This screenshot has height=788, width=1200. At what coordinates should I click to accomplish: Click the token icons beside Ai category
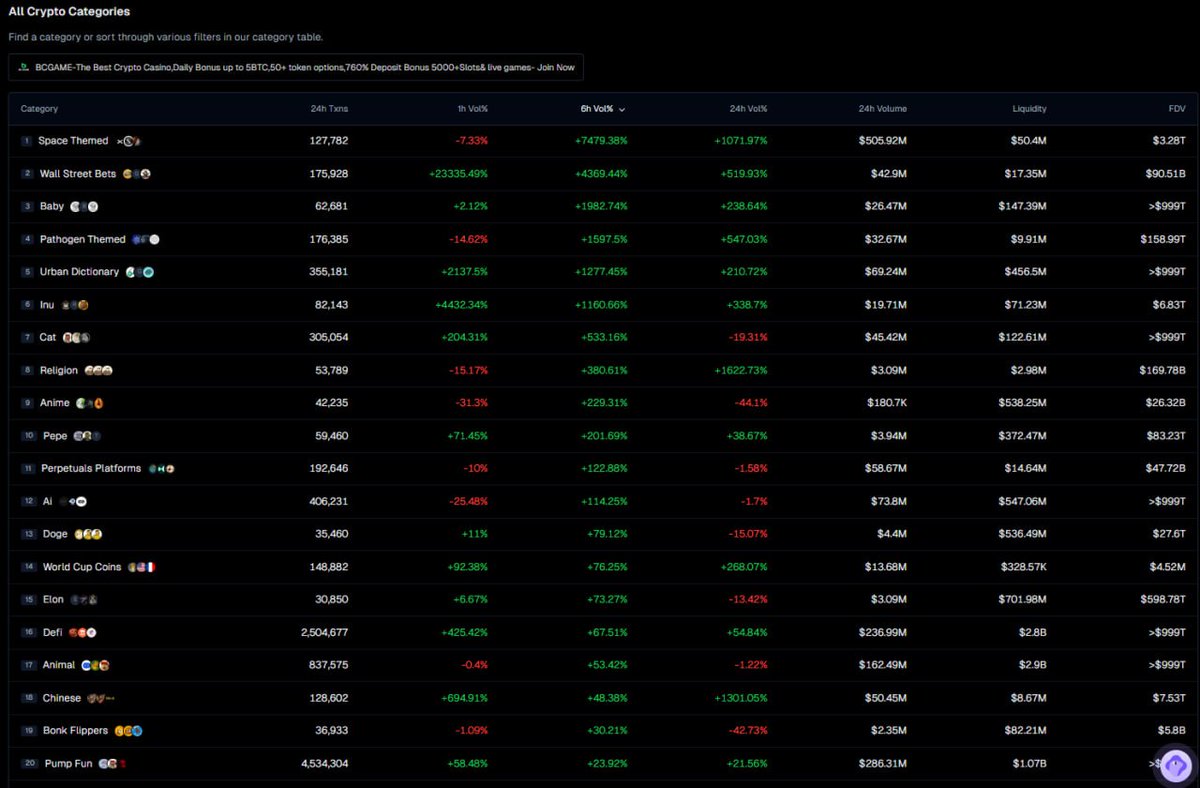73,502
